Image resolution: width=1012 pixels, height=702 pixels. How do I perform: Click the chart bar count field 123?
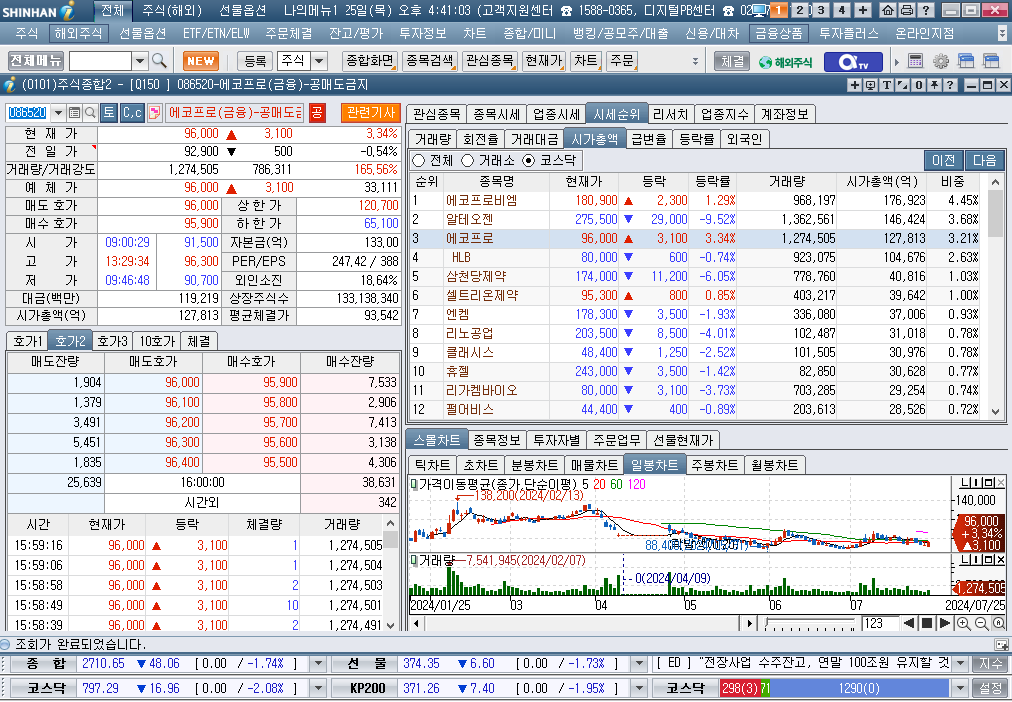point(880,623)
